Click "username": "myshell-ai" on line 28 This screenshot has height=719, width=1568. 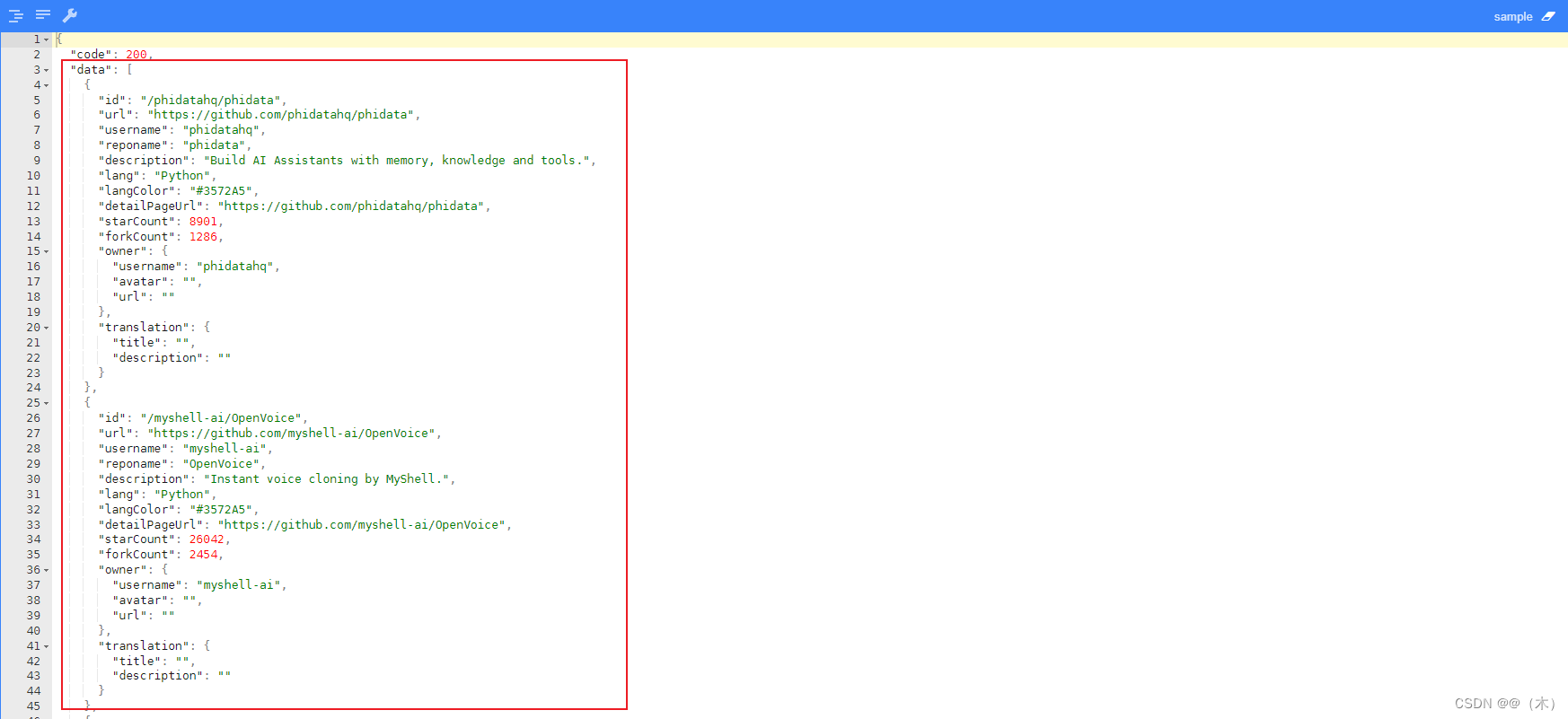tap(186, 449)
